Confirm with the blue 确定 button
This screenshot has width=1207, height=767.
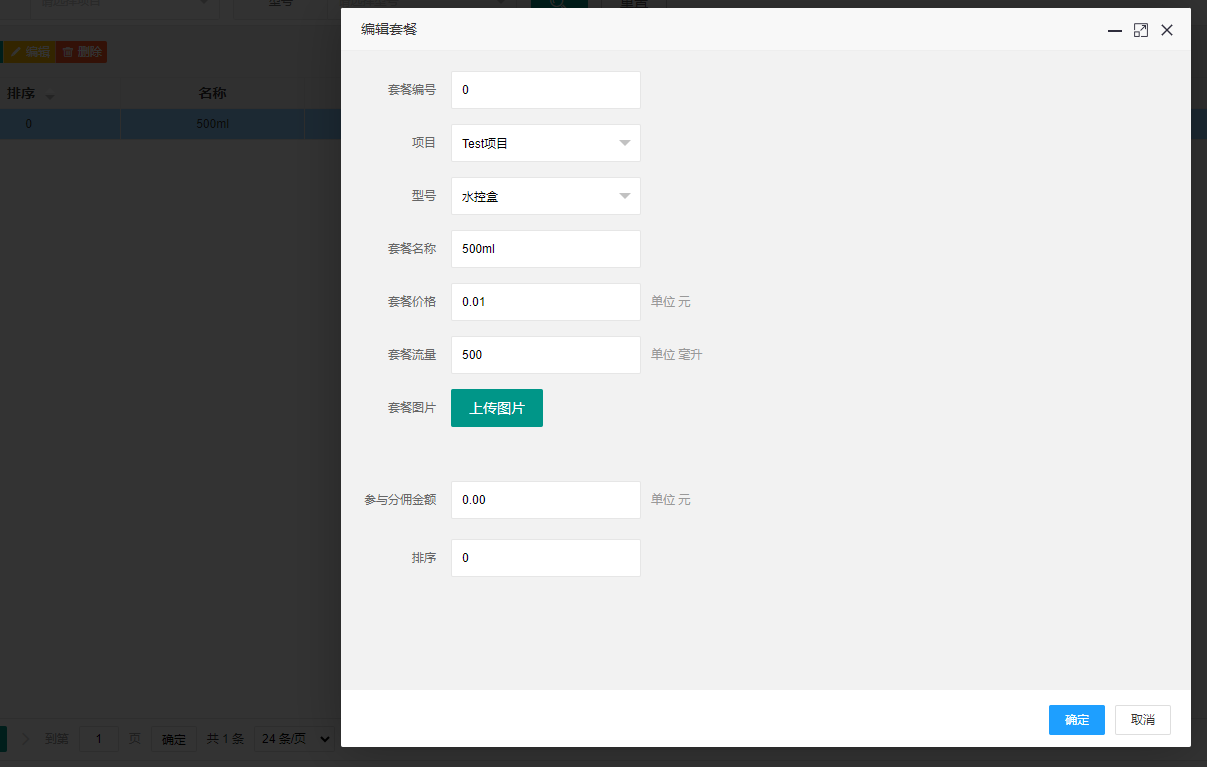[x=1077, y=720]
